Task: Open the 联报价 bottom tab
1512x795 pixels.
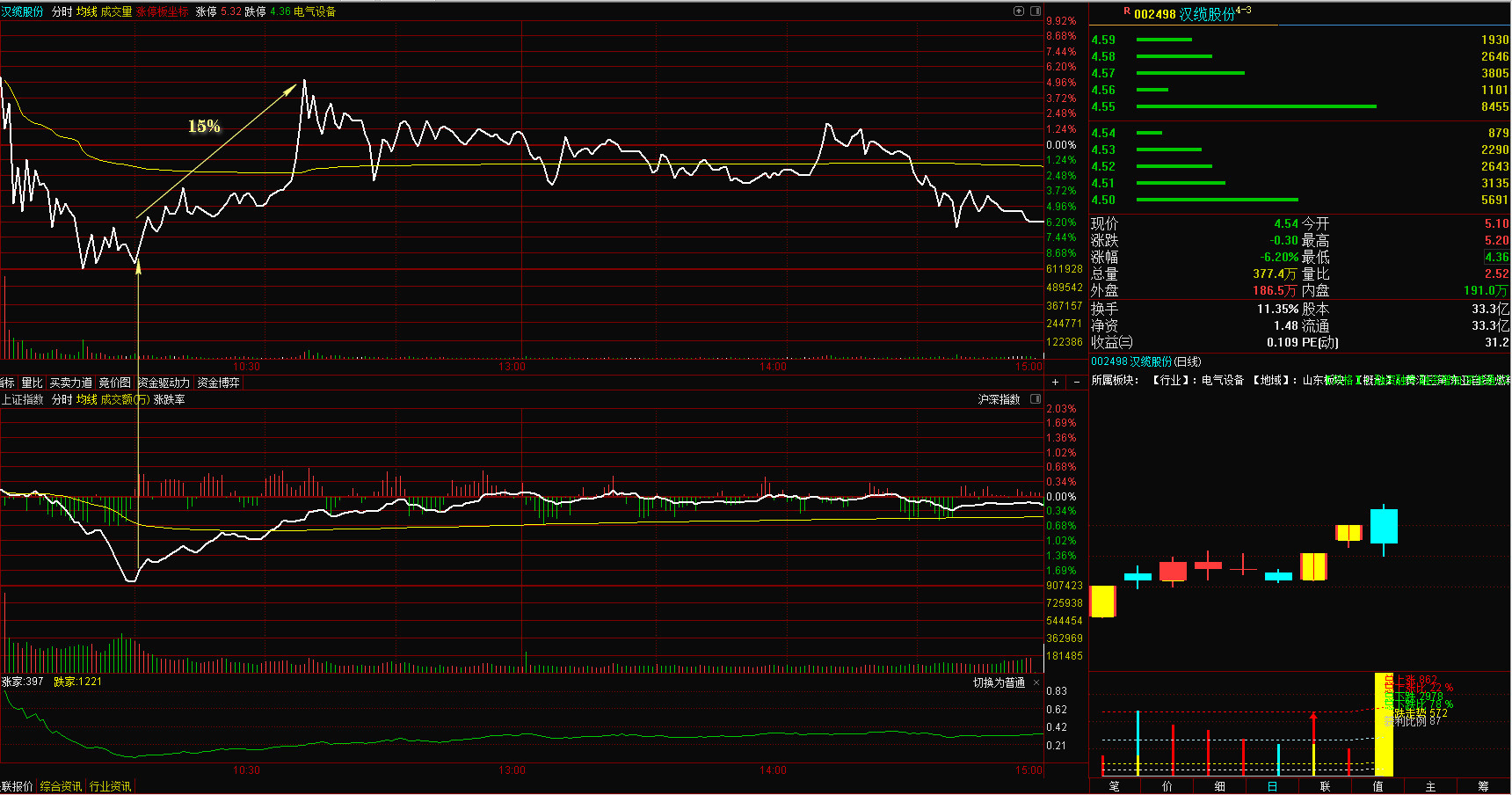Action: click(x=17, y=786)
